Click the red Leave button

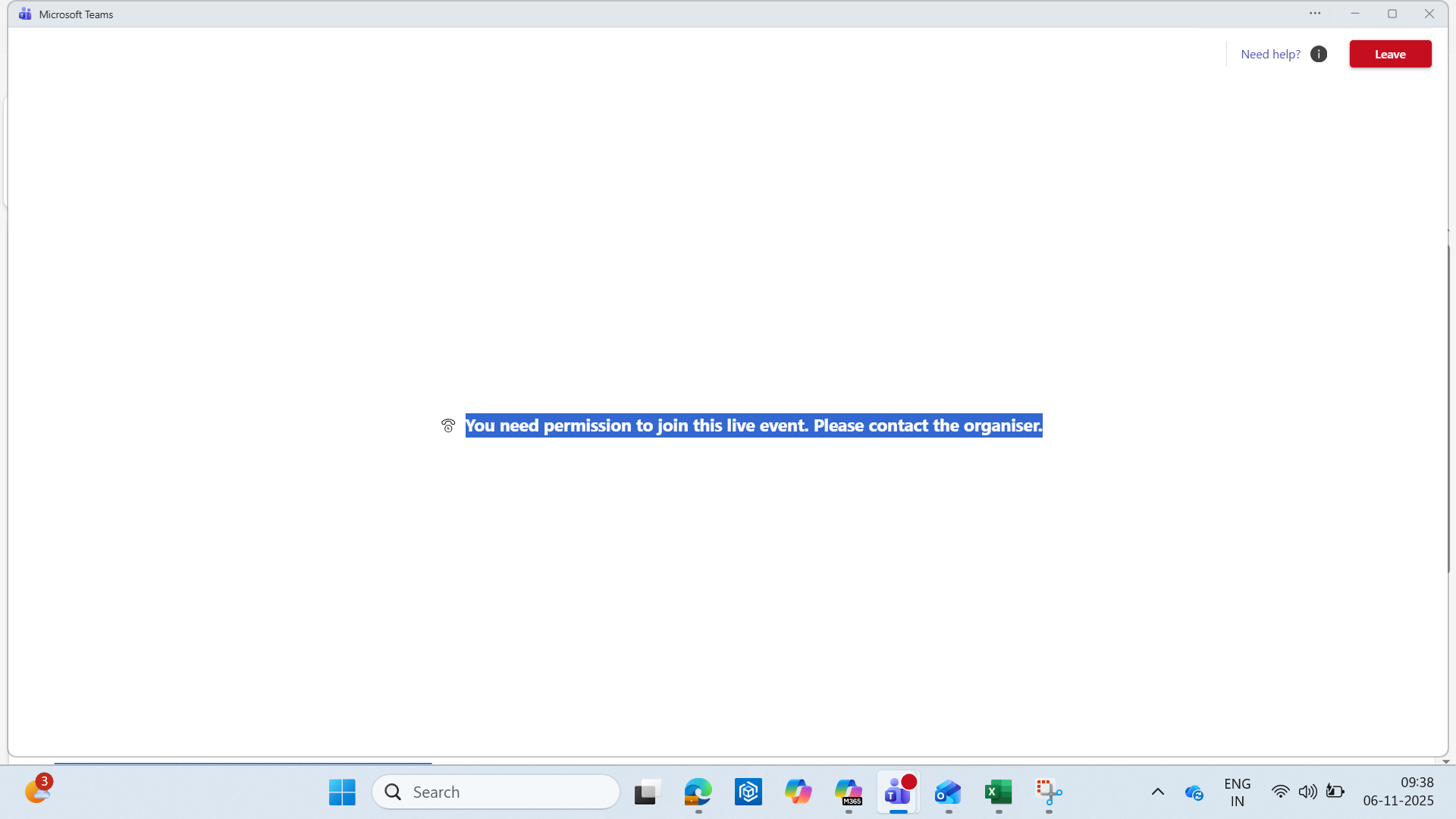click(1390, 54)
